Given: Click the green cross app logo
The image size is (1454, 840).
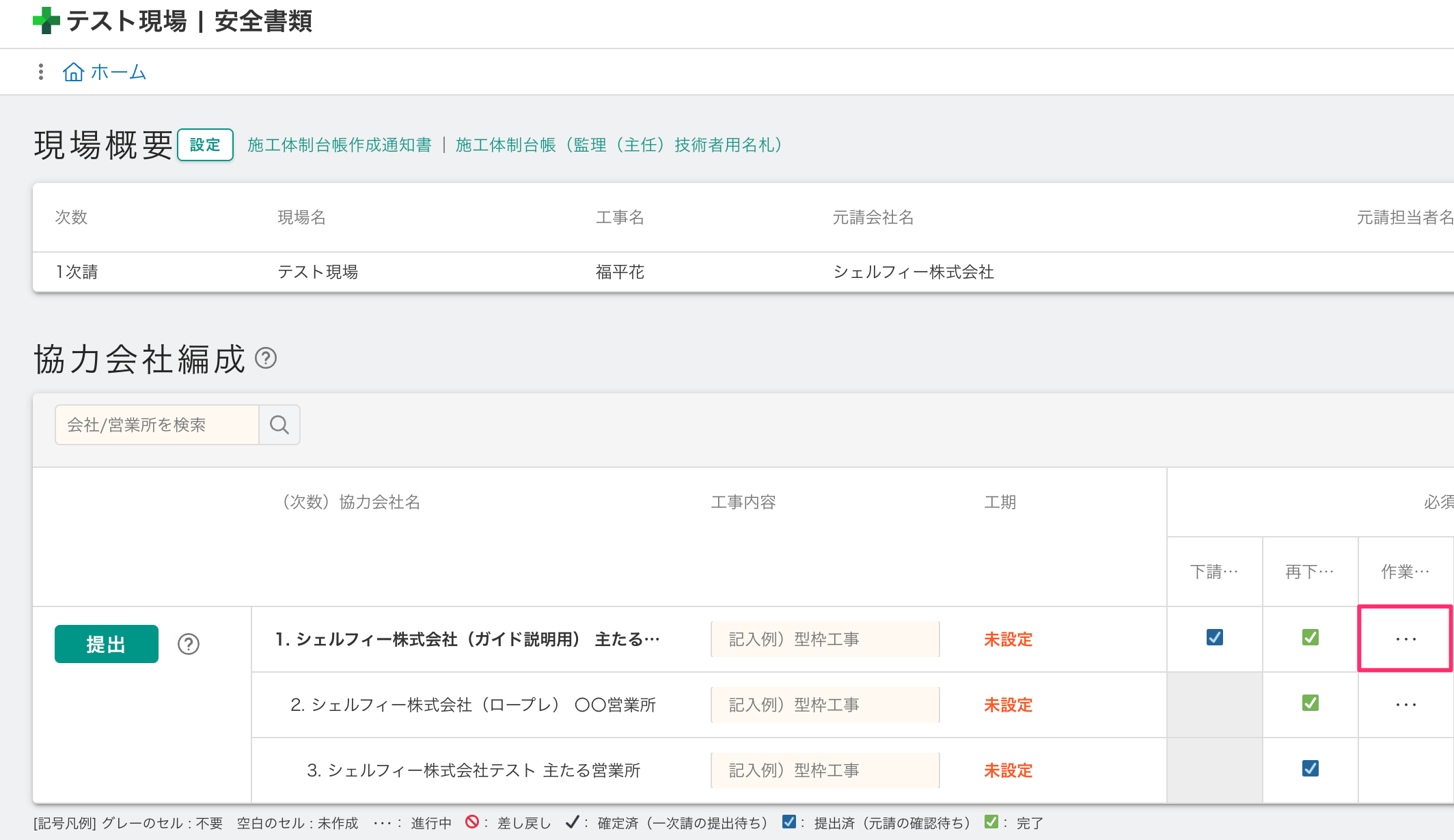Looking at the screenshot, I should point(46,20).
